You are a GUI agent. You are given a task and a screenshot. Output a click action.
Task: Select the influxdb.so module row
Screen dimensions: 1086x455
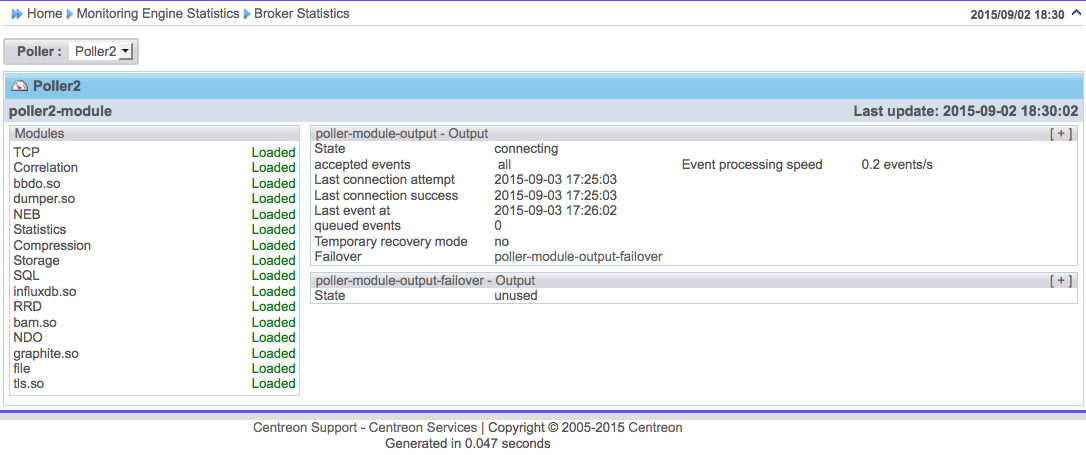45,291
